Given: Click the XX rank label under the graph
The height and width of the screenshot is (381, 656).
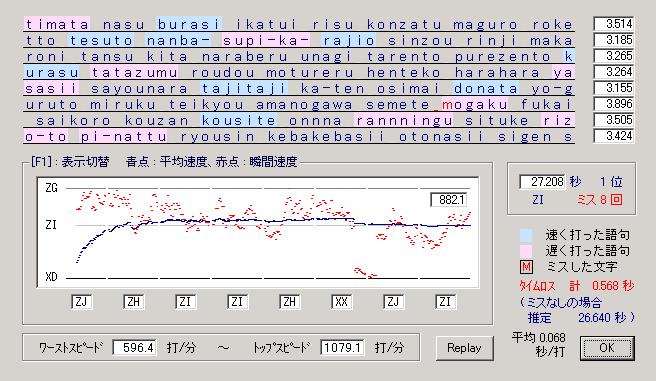Looking at the screenshot, I should click(341, 302).
